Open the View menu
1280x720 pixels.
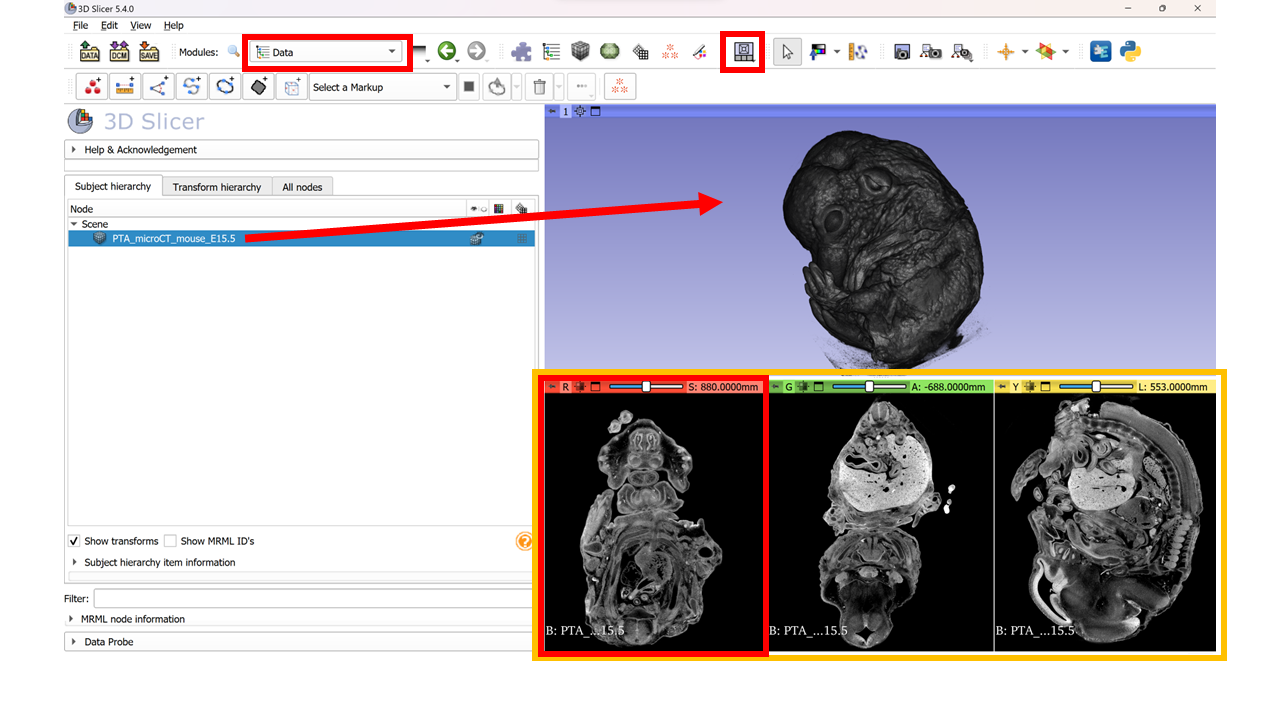point(141,25)
